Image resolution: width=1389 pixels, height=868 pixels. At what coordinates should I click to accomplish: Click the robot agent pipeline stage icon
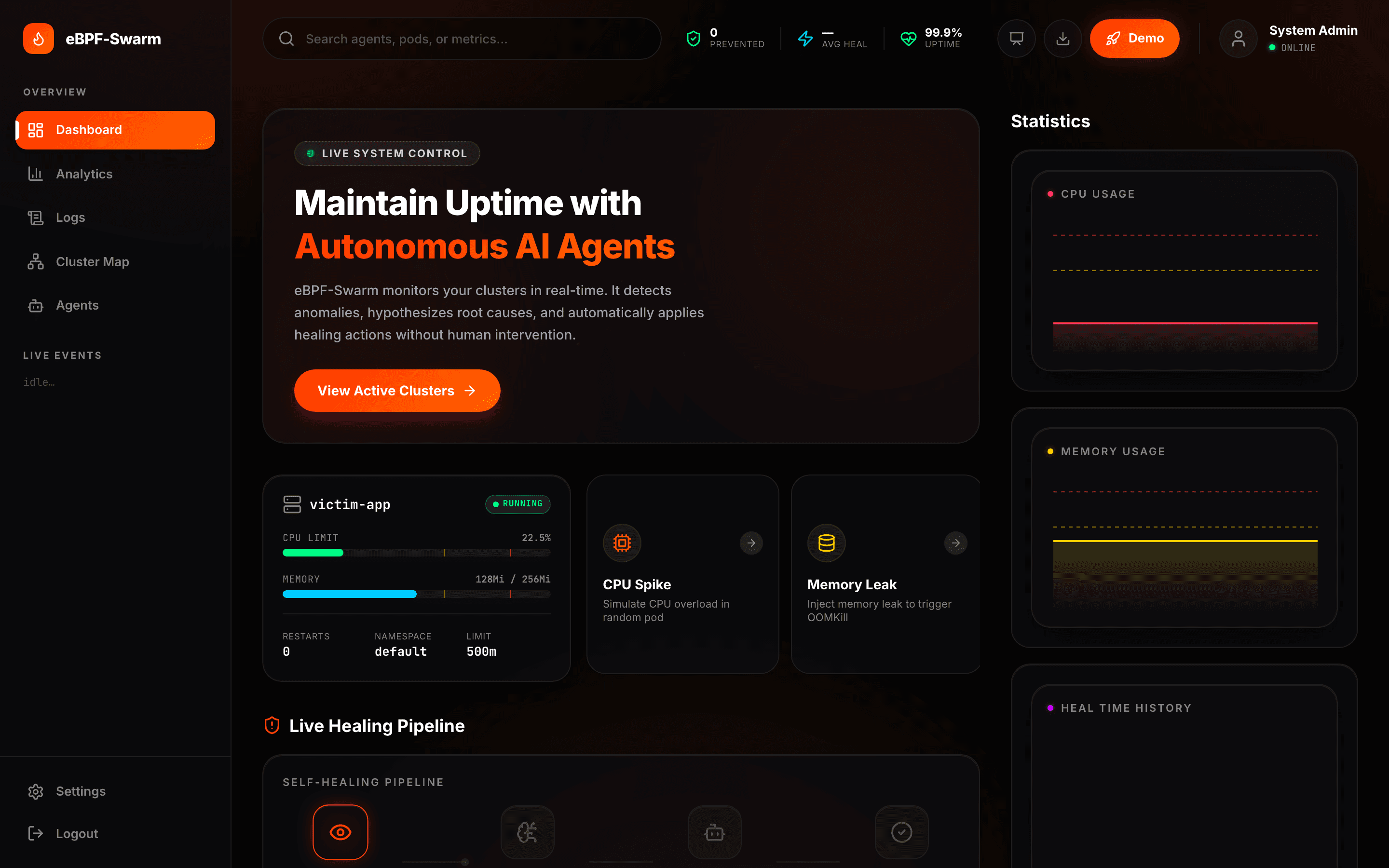715,832
